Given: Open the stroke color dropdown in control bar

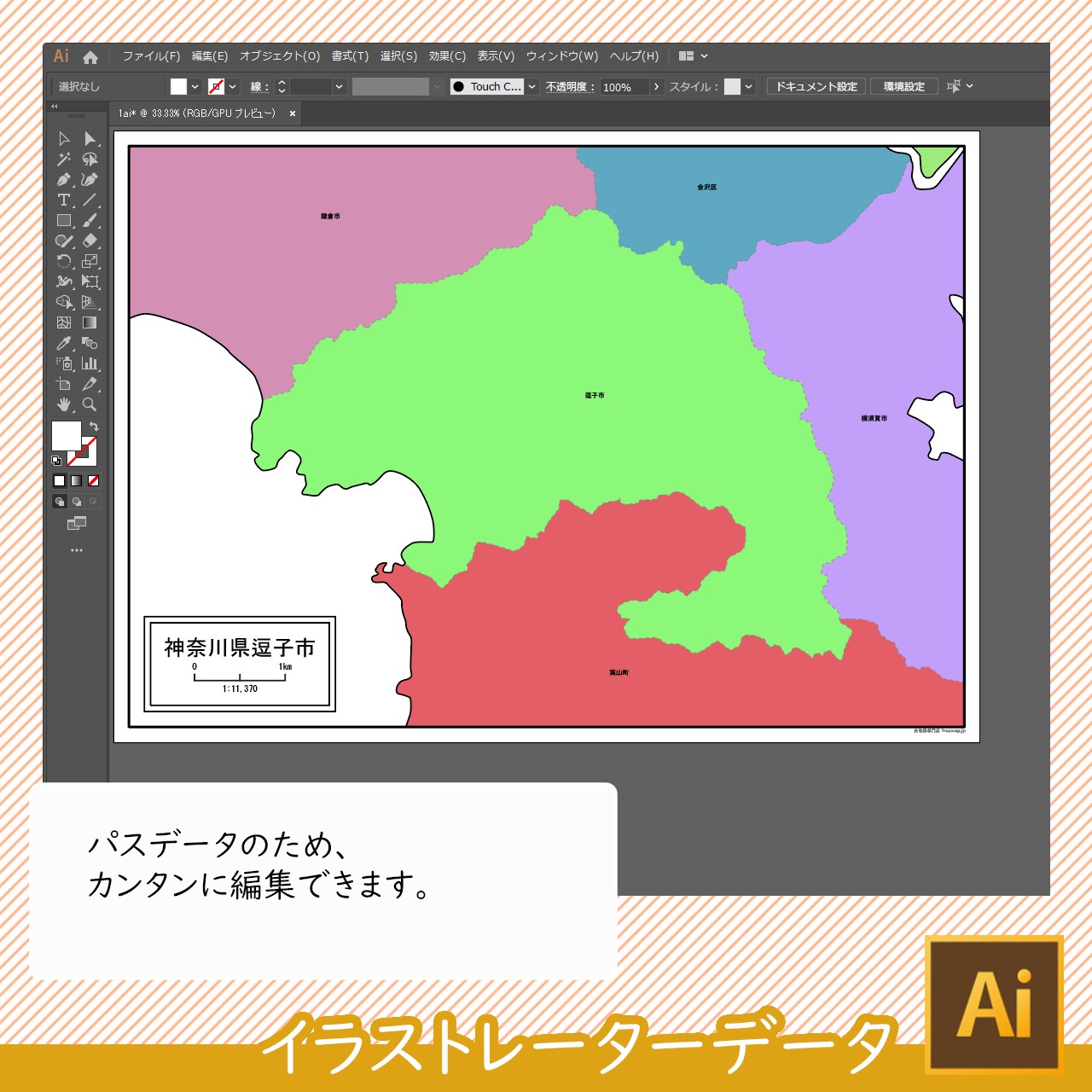Looking at the screenshot, I should pyautogui.click(x=233, y=86).
